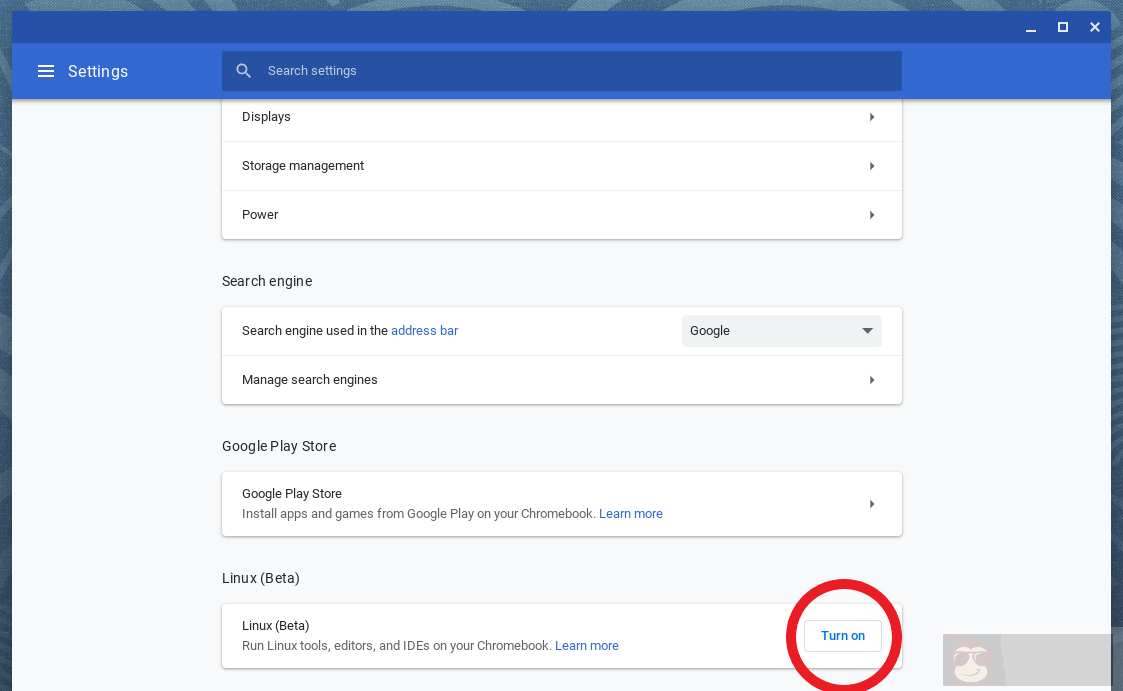Open Learn more link for Google Play

coord(630,514)
